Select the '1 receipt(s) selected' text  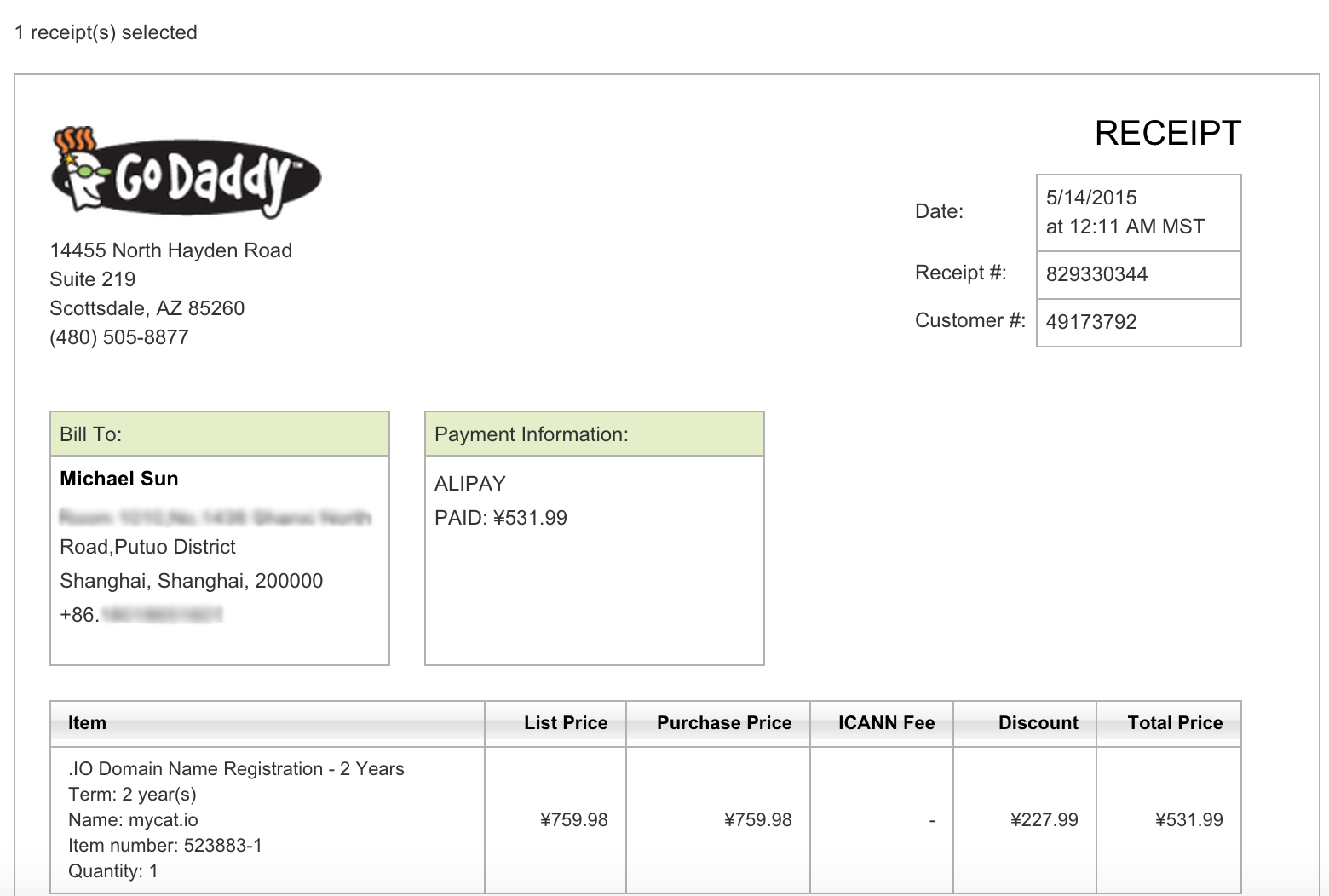pos(106,32)
